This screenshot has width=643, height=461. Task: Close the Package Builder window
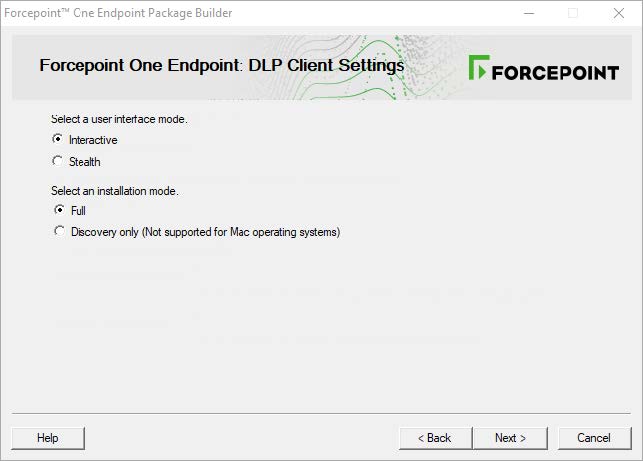[619, 13]
